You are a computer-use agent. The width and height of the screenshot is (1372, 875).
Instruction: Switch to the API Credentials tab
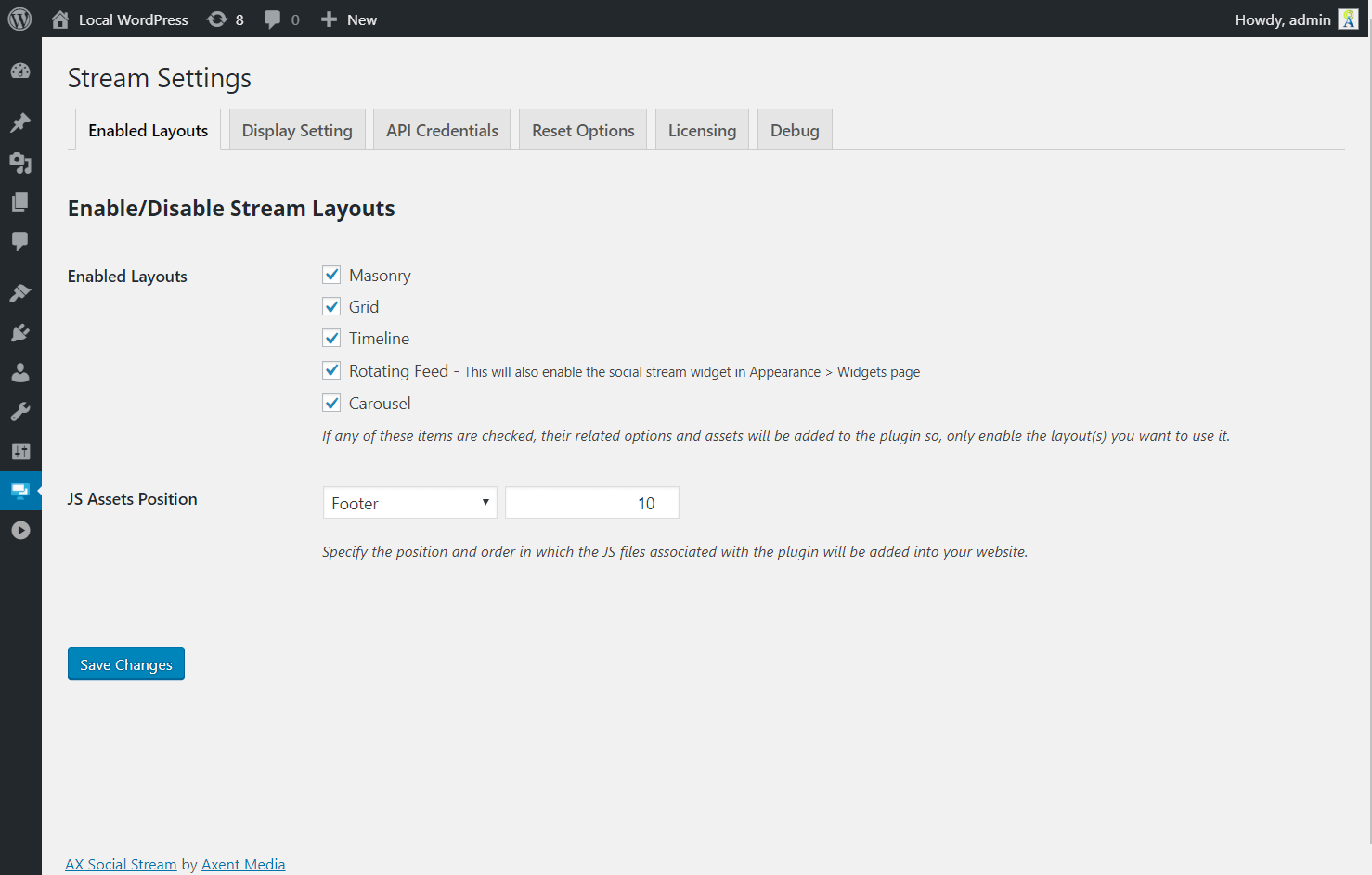pos(442,131)
